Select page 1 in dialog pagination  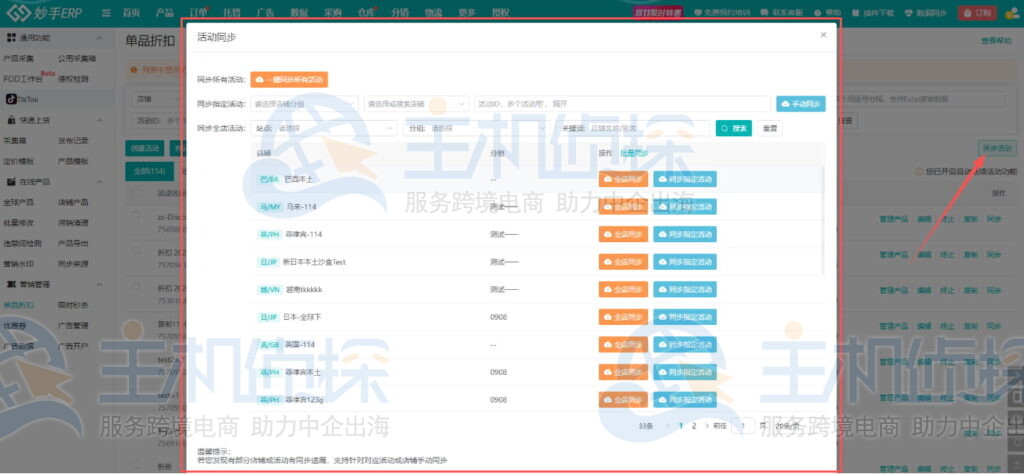(x=681, y=426)
